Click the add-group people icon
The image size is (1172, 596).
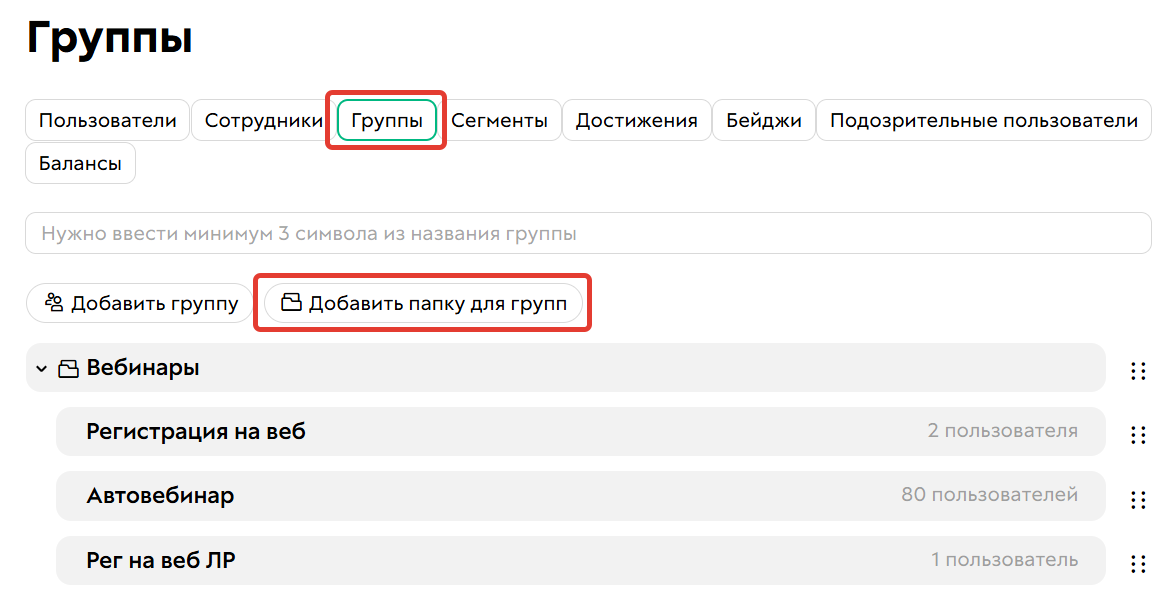(57, 302)
